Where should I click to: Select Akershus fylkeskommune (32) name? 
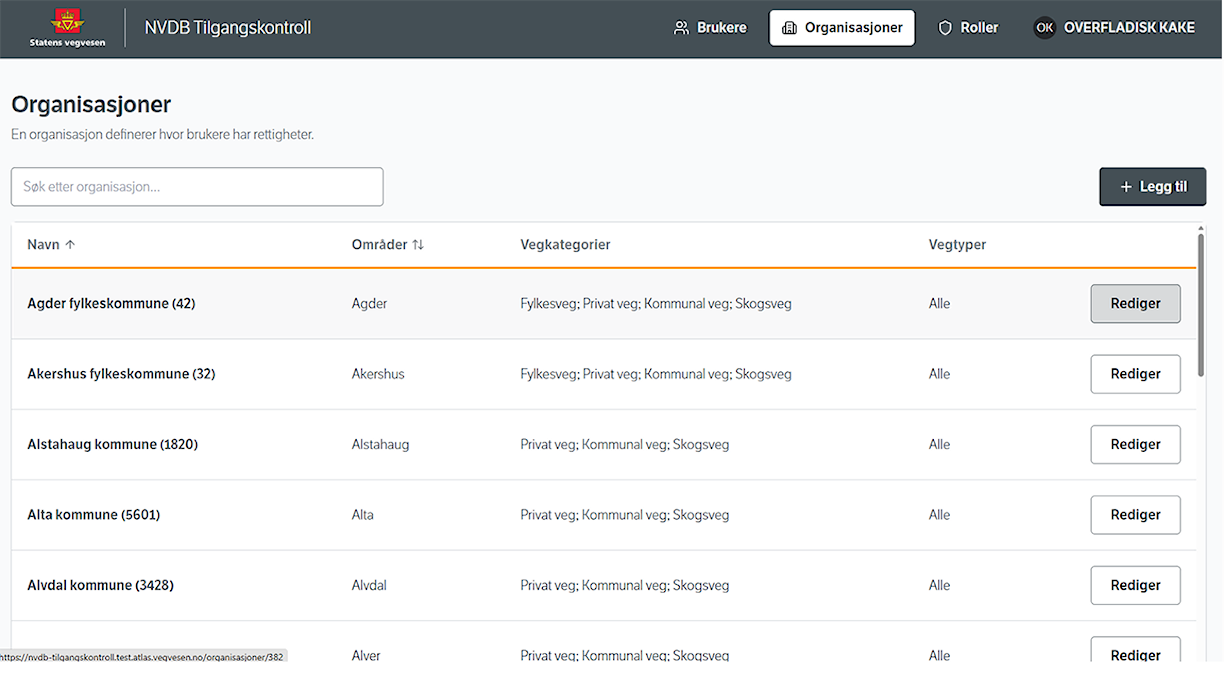tap(121, 374)
